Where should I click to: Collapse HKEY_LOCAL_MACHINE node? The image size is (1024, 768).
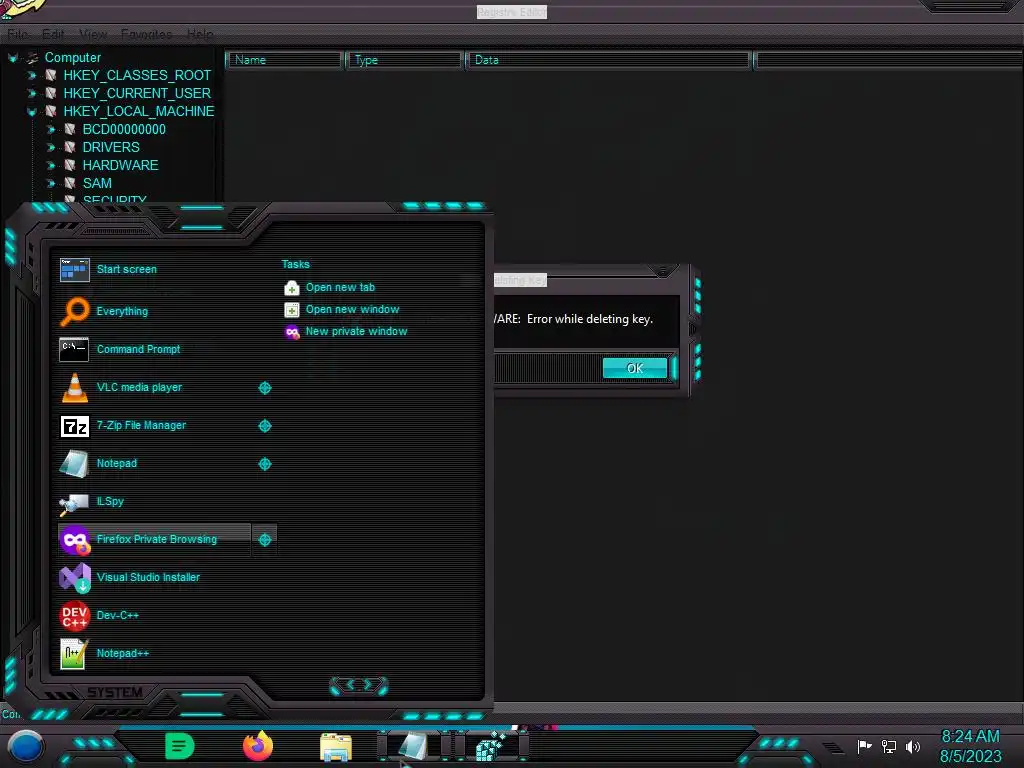tap(31, 112)
